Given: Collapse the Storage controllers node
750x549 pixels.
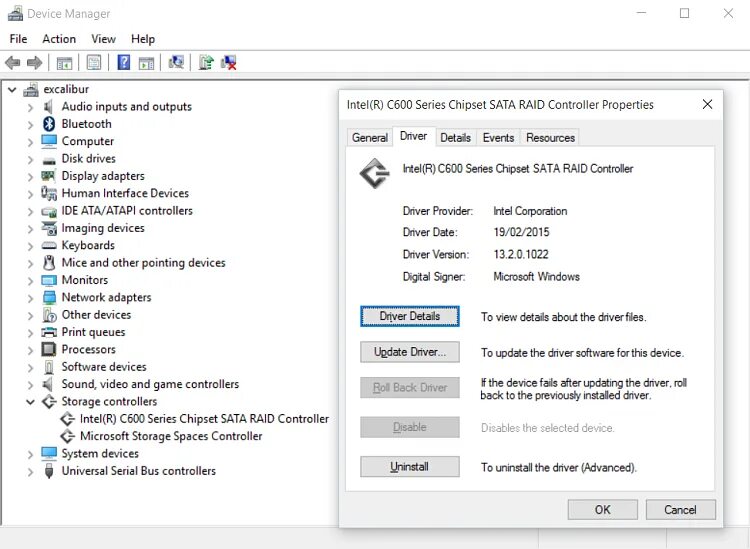Looking at the screenshot, I should coord(31,402).
